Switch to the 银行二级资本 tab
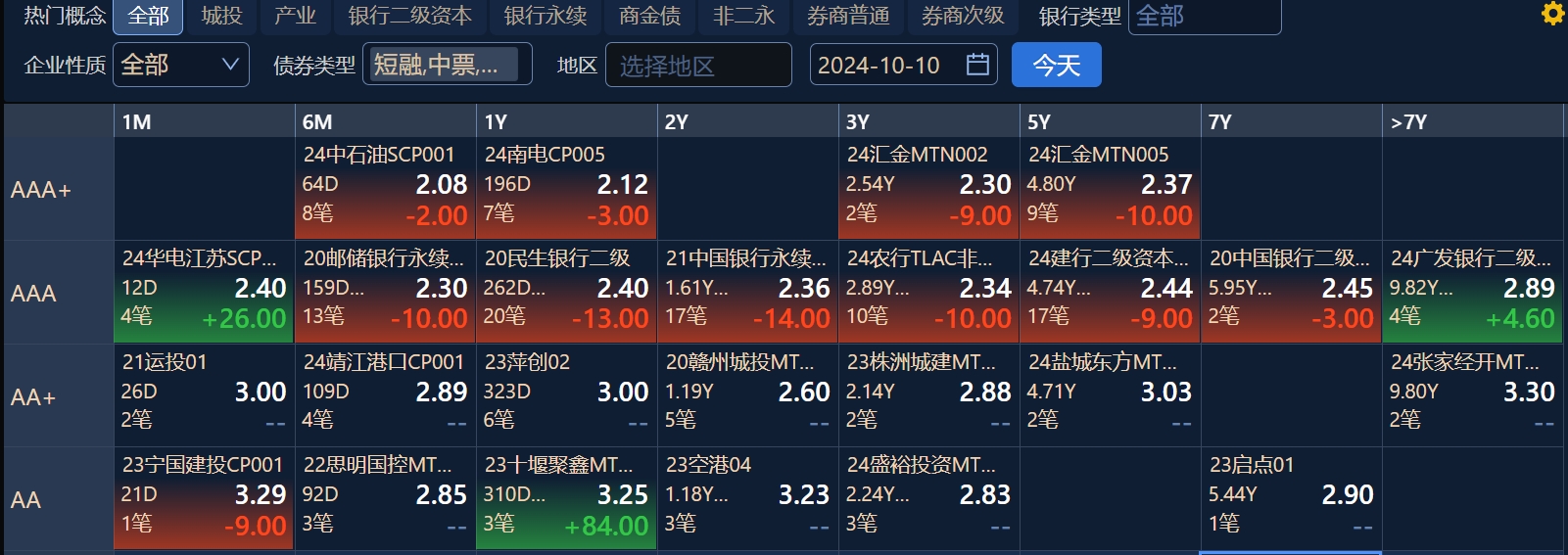Screen dimensions: 1568x555 [x=409, y=16]
